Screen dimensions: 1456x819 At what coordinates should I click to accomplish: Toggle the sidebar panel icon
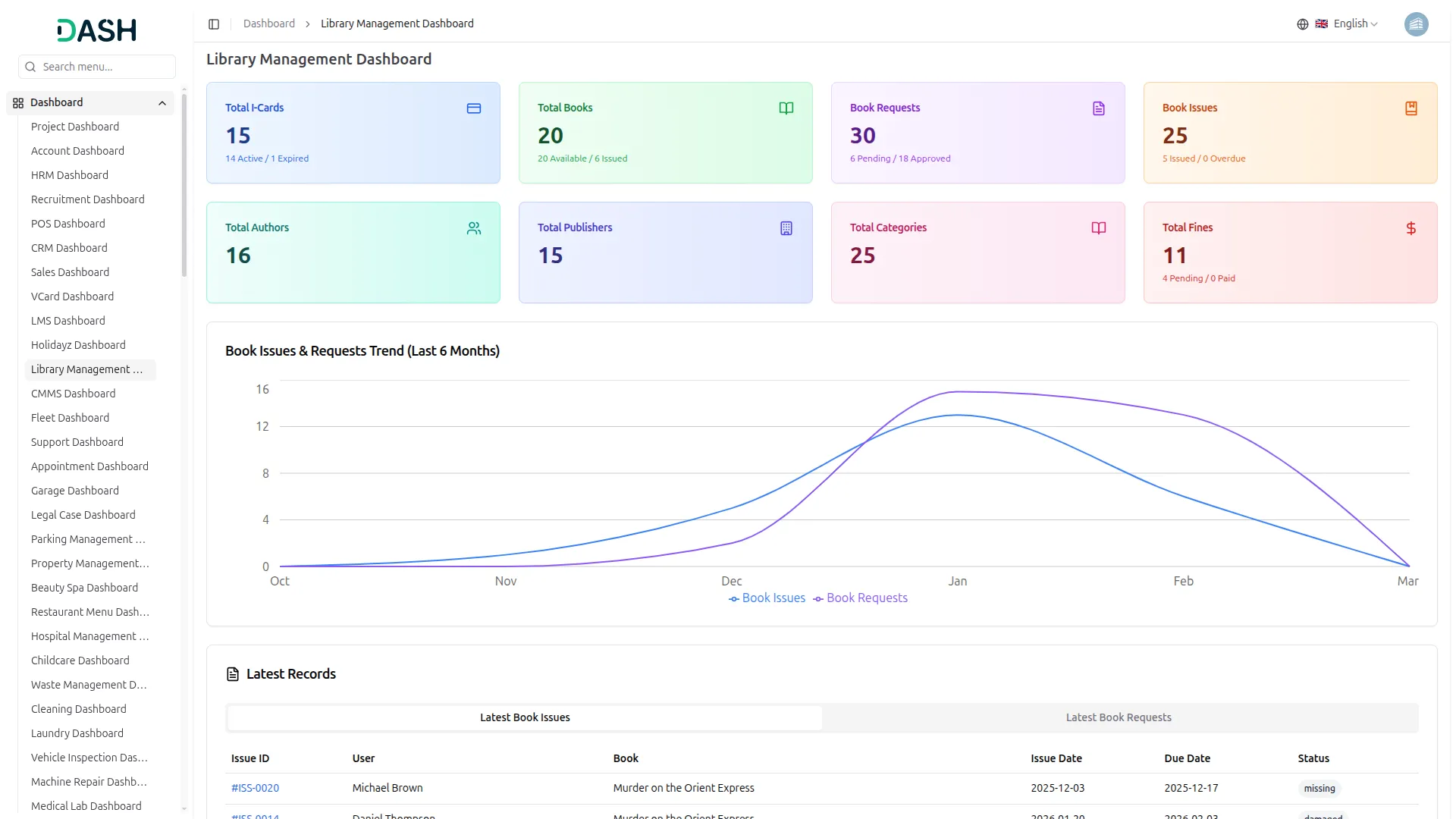(214, 24)
